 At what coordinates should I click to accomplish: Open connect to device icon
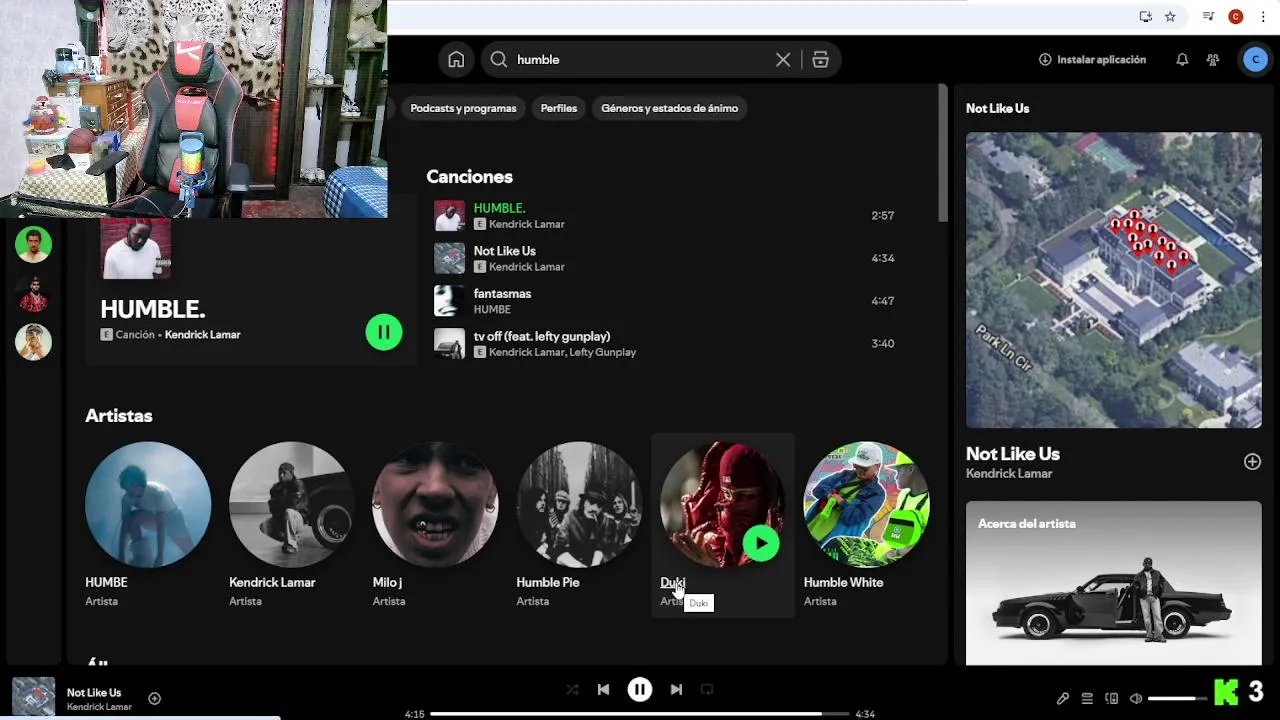1111,699
